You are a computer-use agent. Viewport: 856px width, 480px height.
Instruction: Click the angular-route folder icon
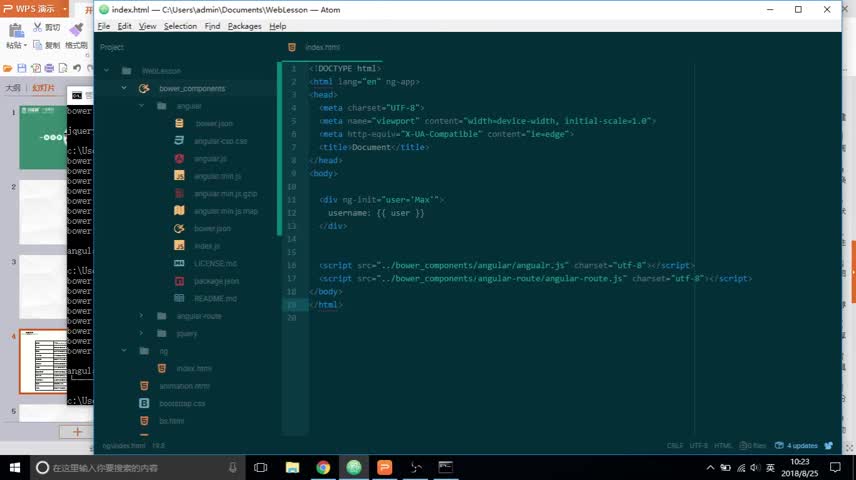tap(162, 316)
